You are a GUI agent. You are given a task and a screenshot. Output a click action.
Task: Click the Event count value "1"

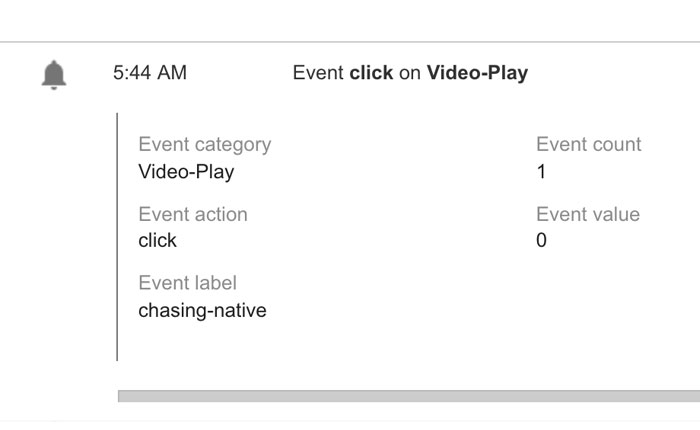[x=541, y=171]
